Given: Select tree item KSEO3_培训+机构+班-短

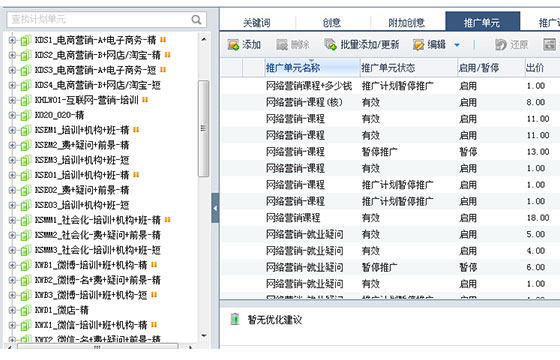Looking at the screenshot, I should point(82,205).
